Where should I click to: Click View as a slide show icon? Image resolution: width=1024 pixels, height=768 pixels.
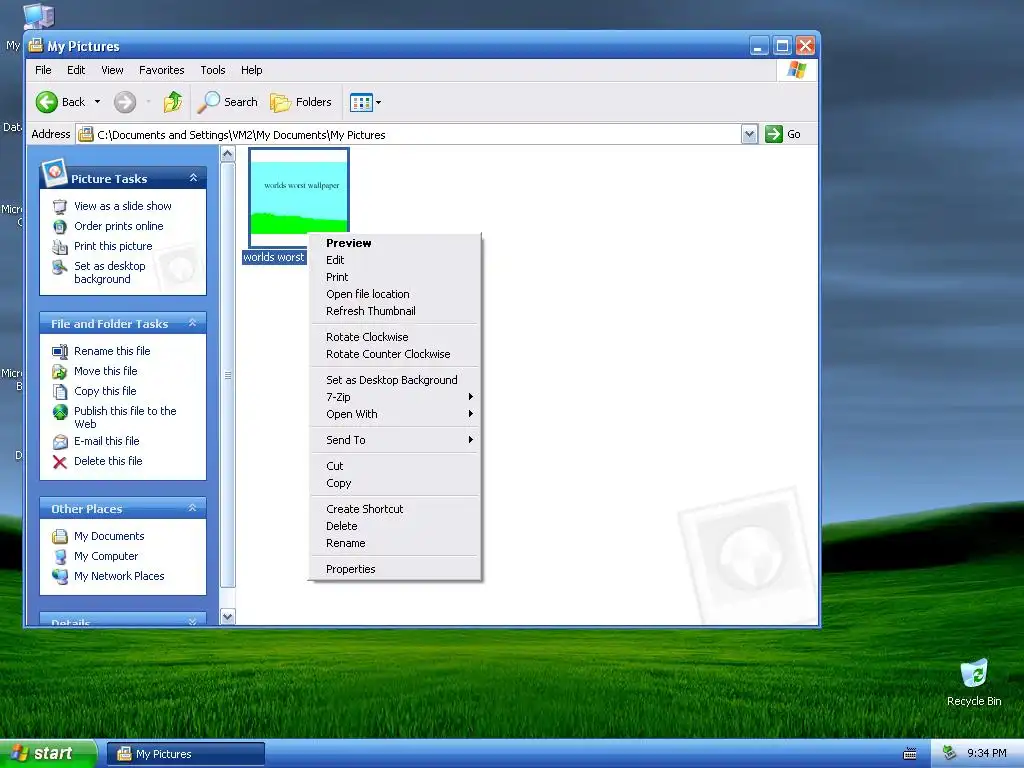59,206
